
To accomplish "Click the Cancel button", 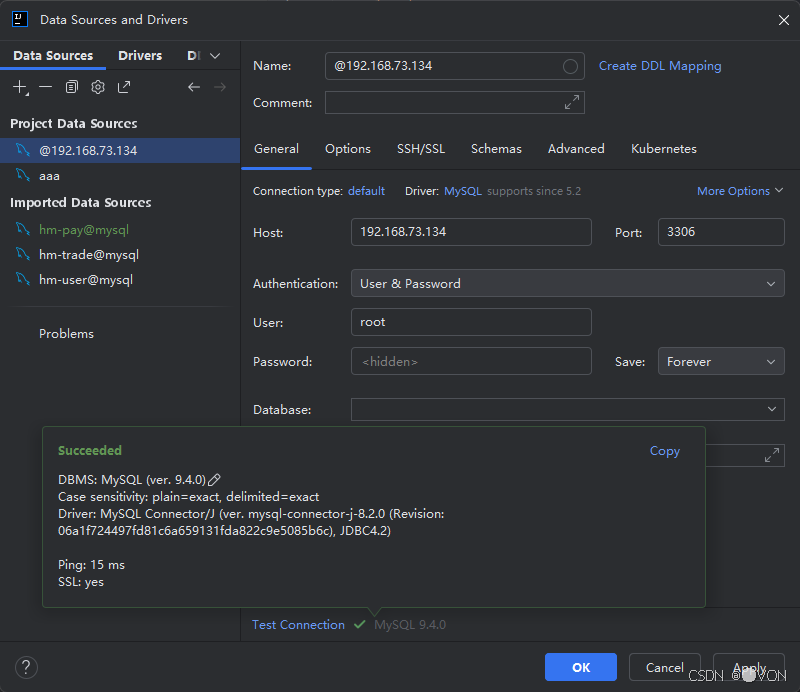I will 664,667.
